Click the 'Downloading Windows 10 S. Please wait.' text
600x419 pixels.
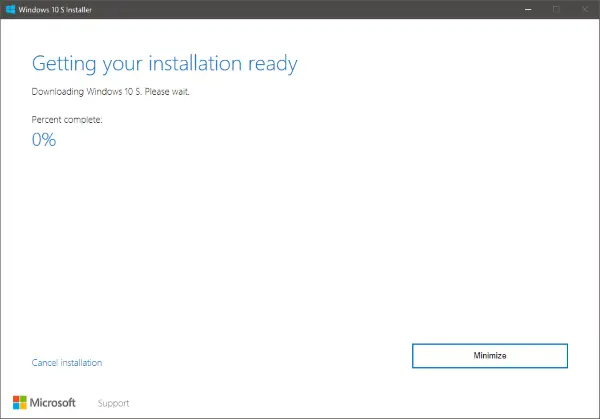111,92
